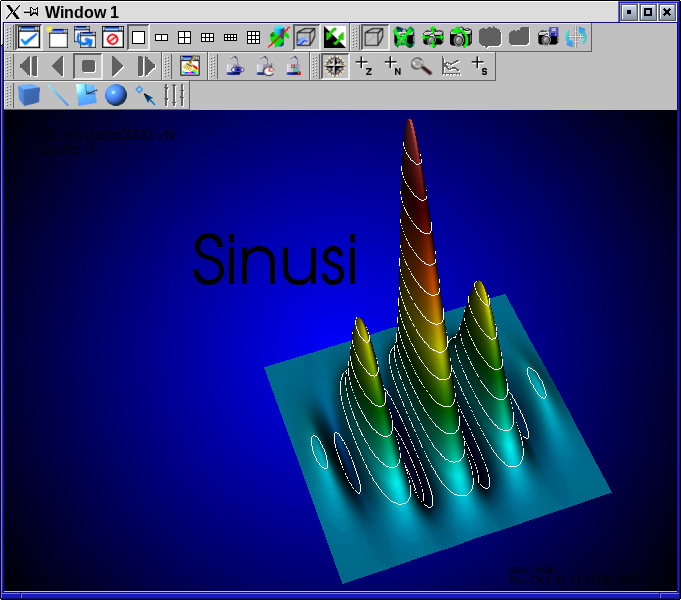Switch to 2x2 window layout
The width and height of the screenshot is (681, 600).
(184, 38)
